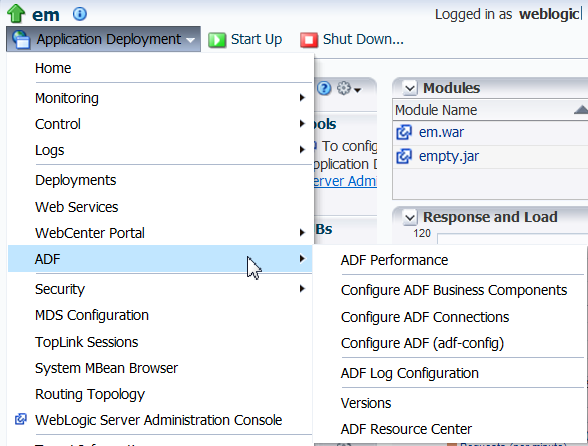Open the empty.jar module link
Screen dimensions: 588x446
tap(449, 156)
